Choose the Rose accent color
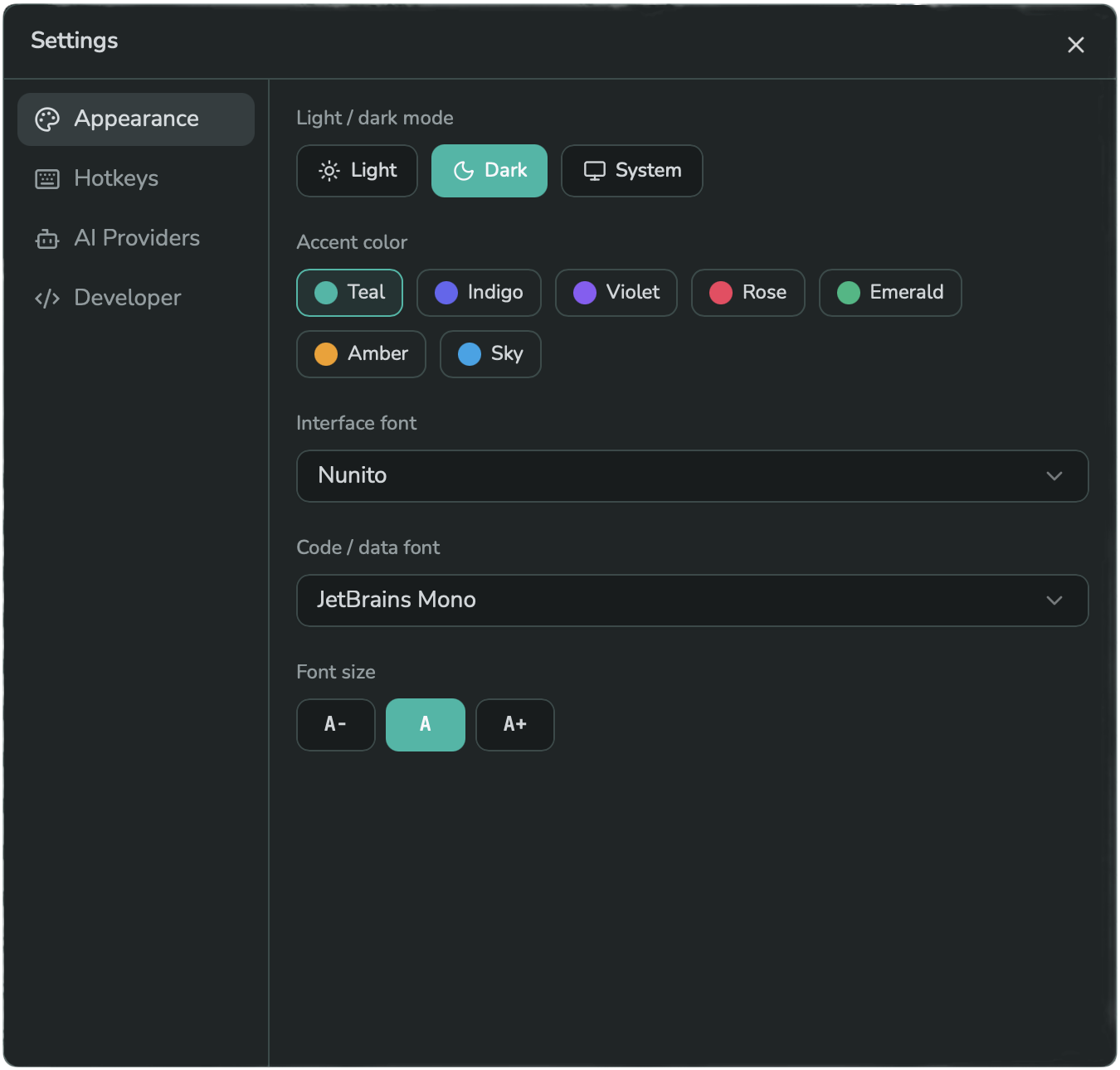Viewport: 1120px width, 1070px height. (748, 293)
